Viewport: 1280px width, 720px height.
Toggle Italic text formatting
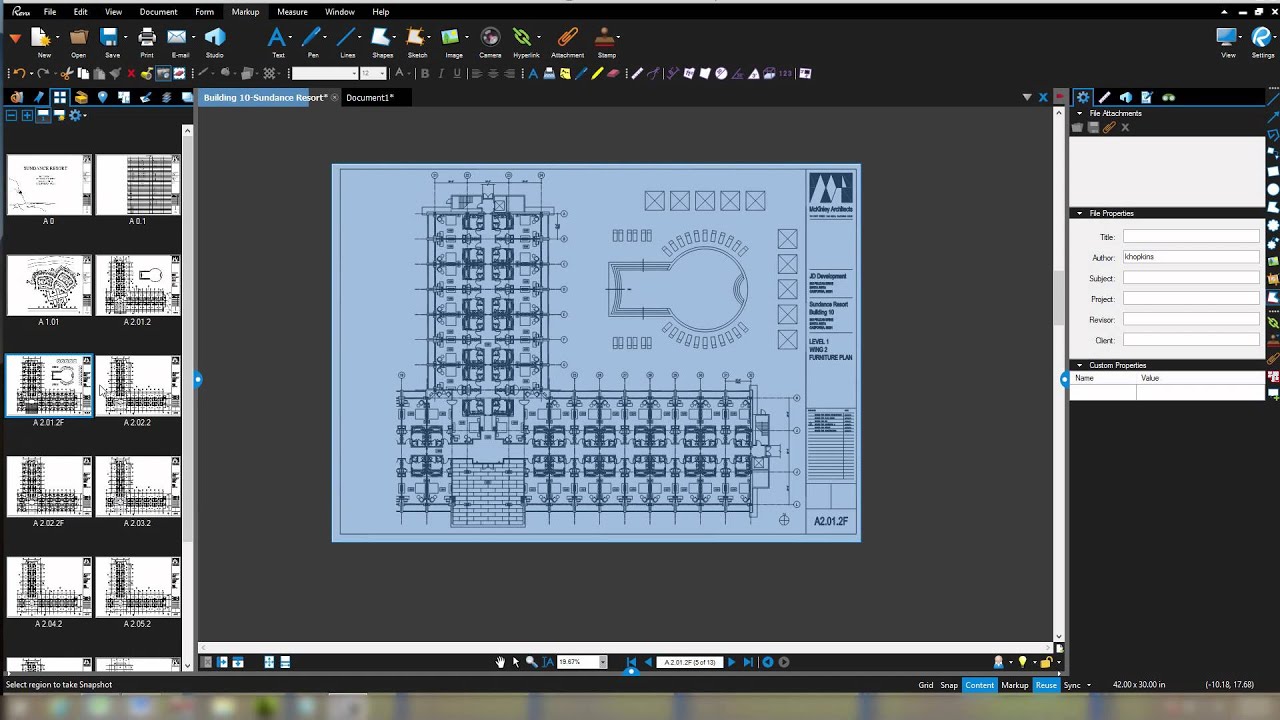click(441, 73)
